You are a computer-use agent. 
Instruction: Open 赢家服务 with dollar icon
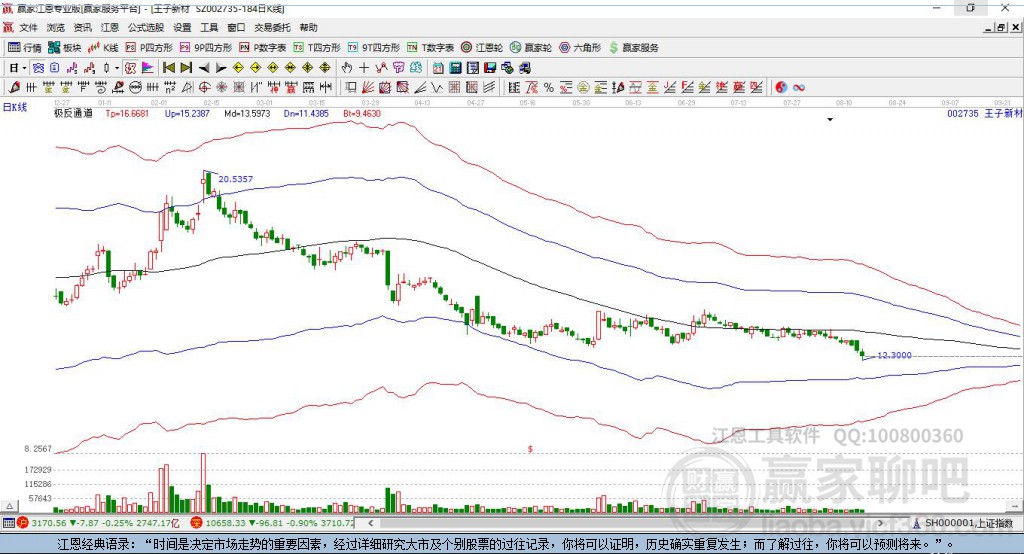coord(634,48)
